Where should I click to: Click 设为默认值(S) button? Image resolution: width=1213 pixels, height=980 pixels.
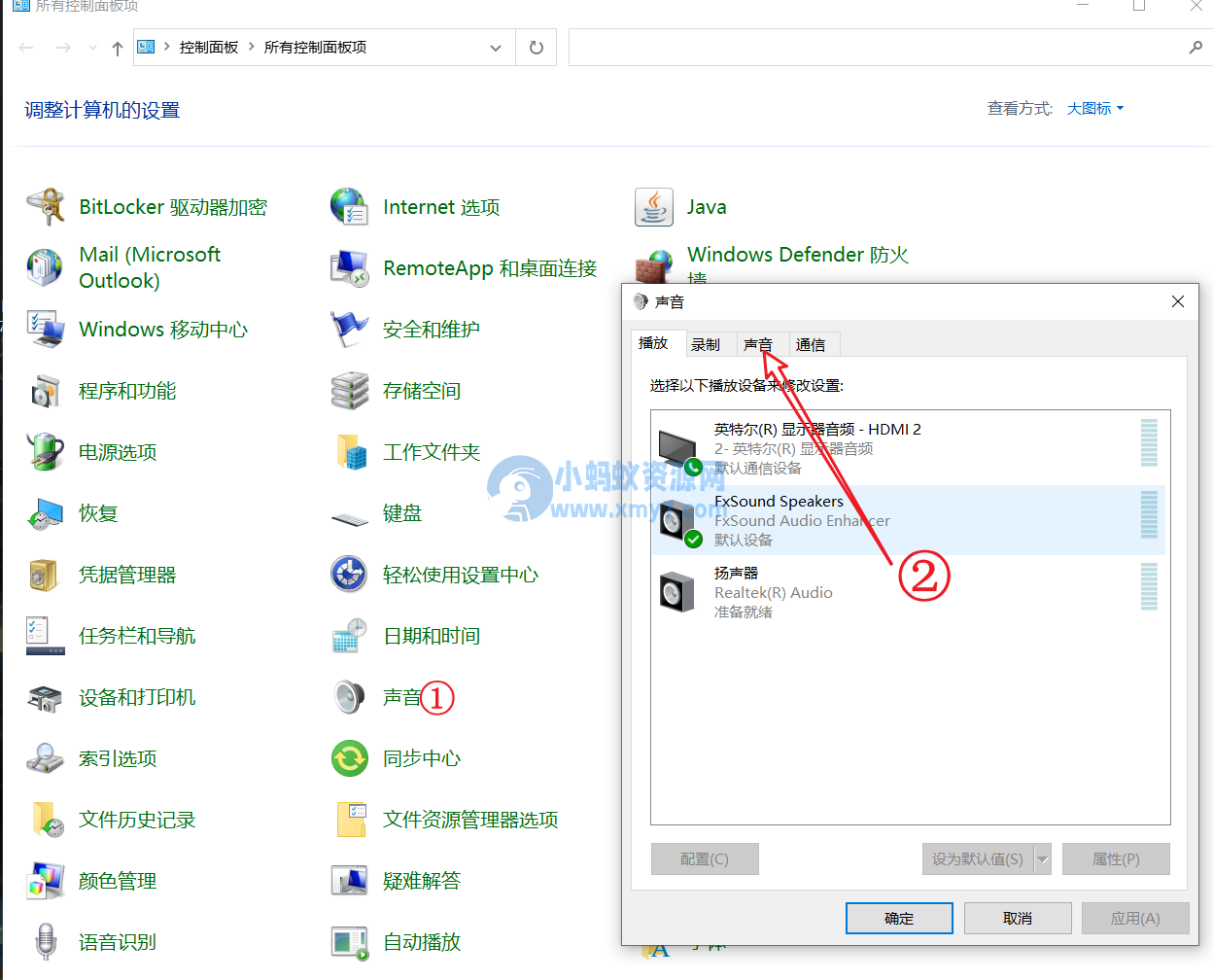coord(978,859)
